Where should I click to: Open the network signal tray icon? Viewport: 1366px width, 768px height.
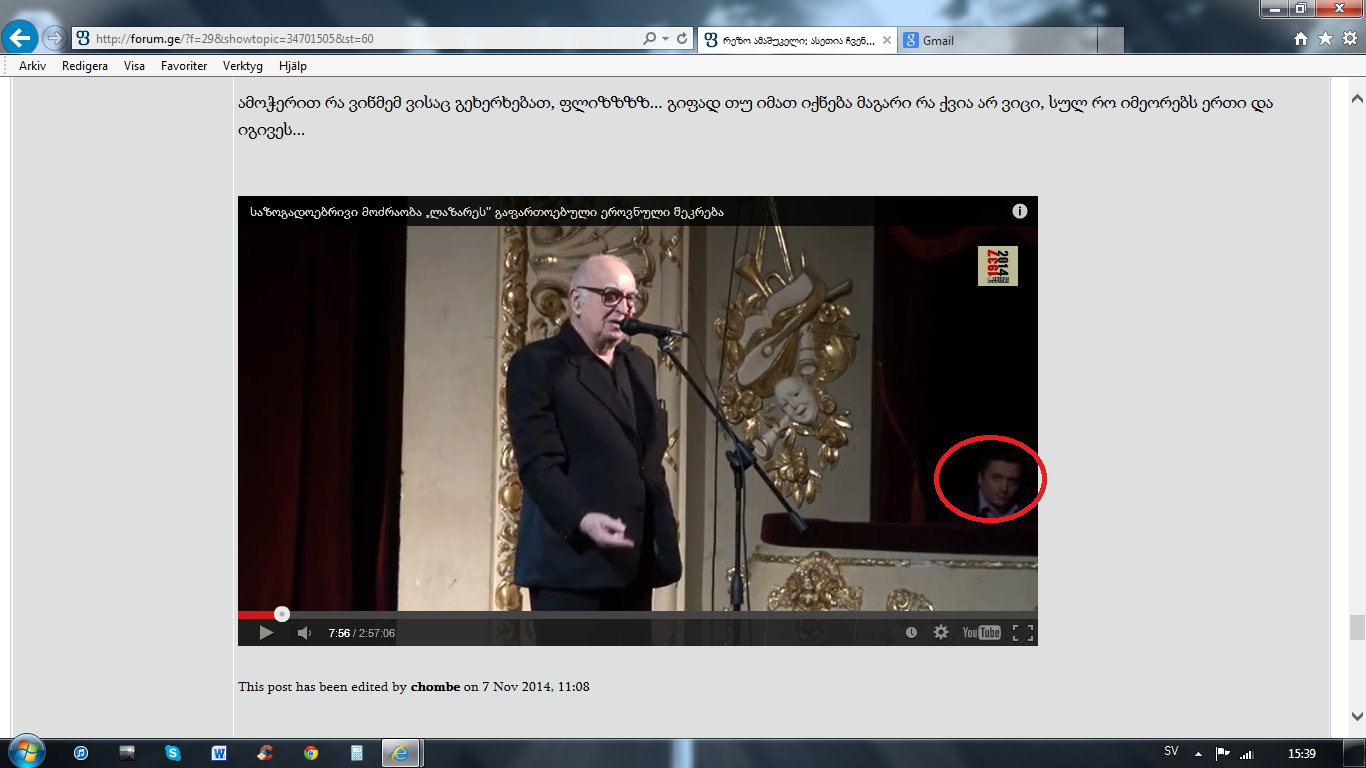coord(1247,753)
